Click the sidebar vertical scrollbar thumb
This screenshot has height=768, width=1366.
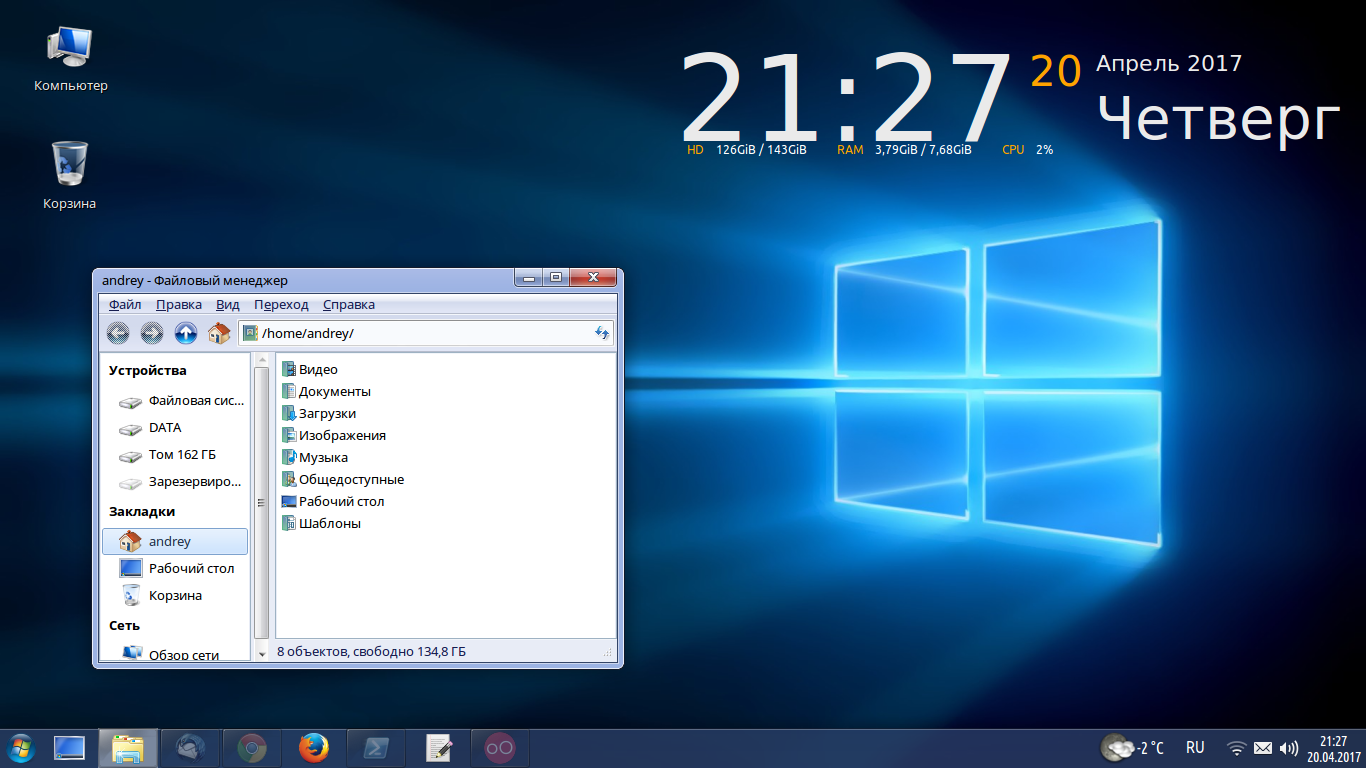coord(262,502)
